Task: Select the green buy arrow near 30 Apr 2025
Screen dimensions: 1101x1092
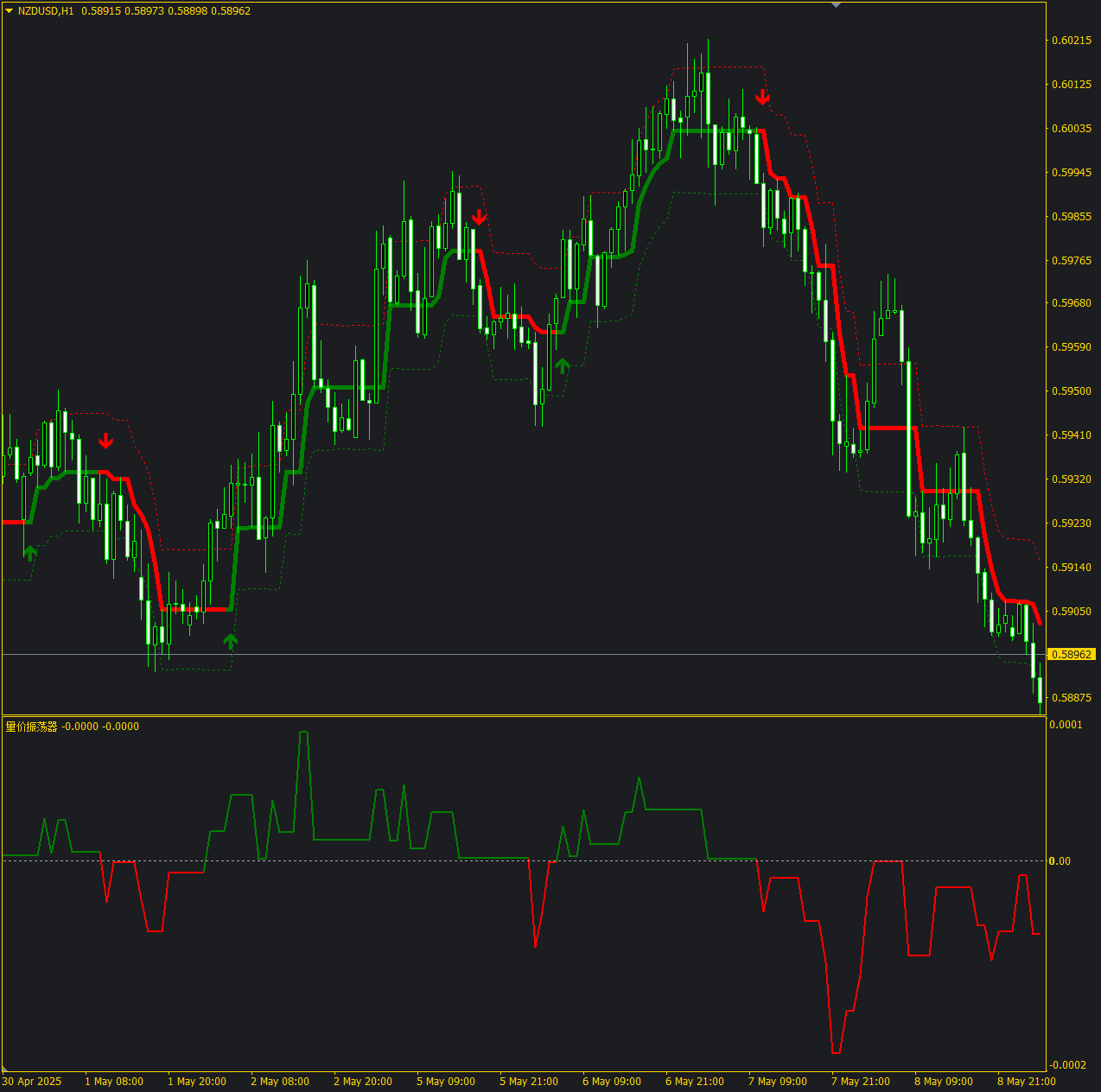Action: click(30, 553)
